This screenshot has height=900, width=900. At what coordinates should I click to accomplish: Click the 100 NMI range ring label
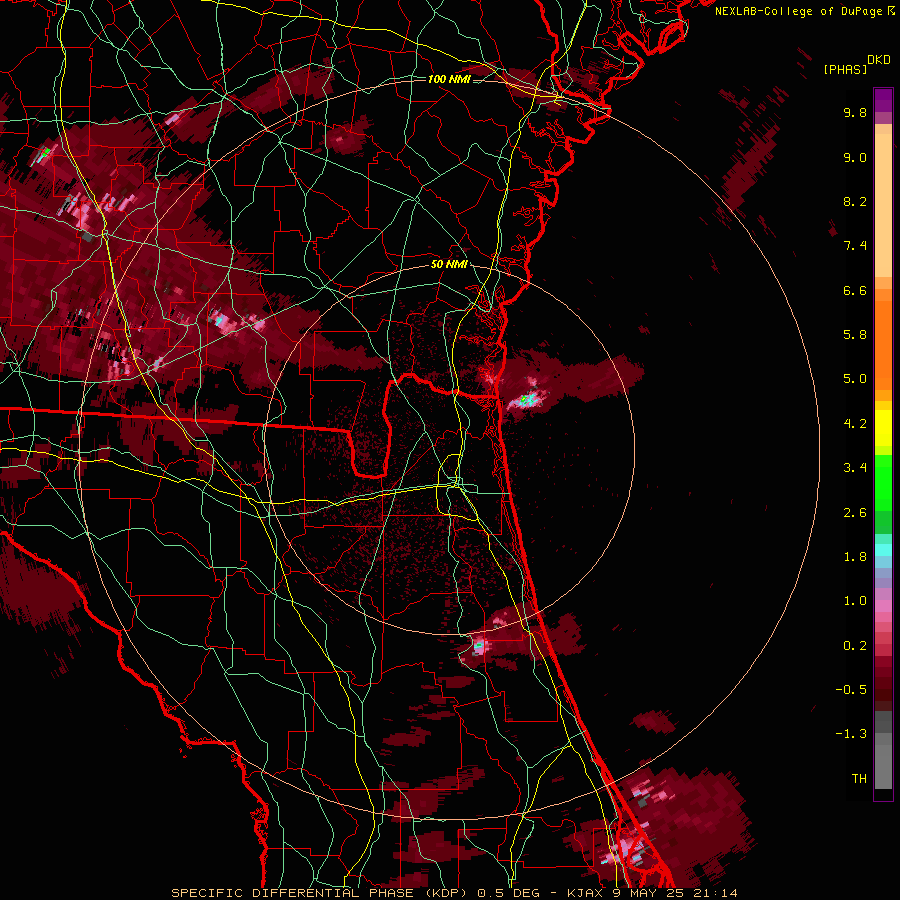(x=449, y=79)
